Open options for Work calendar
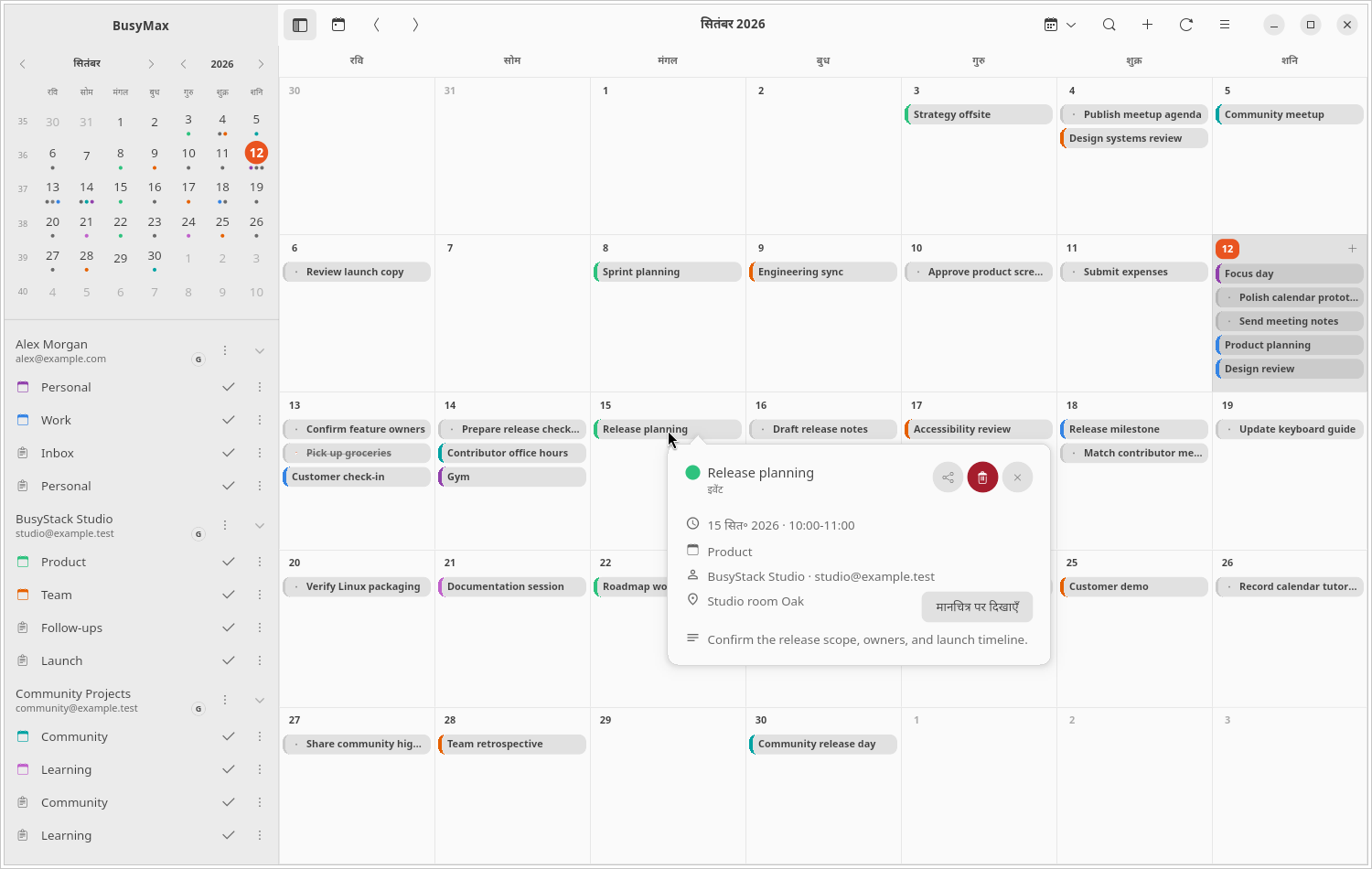 click(260, 420)
